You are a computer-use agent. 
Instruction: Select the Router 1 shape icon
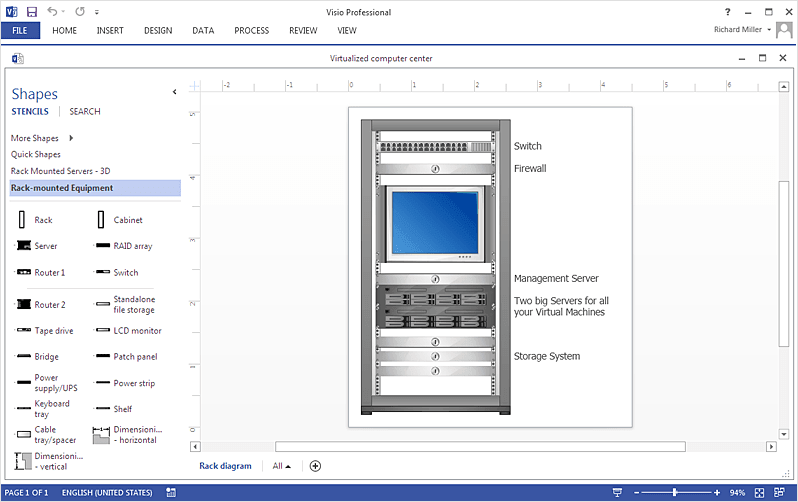(x=23, y=272)
